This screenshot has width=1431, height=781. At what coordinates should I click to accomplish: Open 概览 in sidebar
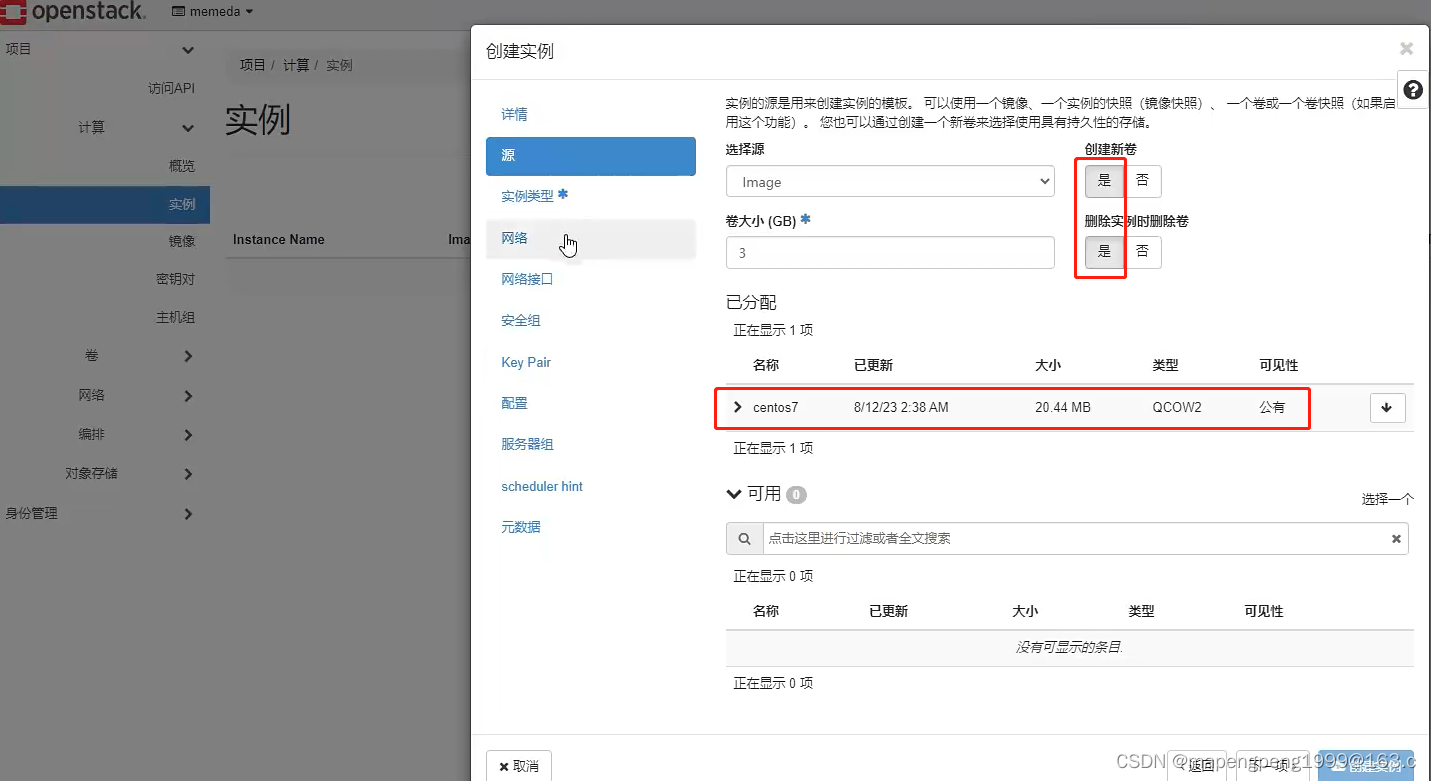pos(182,166)
